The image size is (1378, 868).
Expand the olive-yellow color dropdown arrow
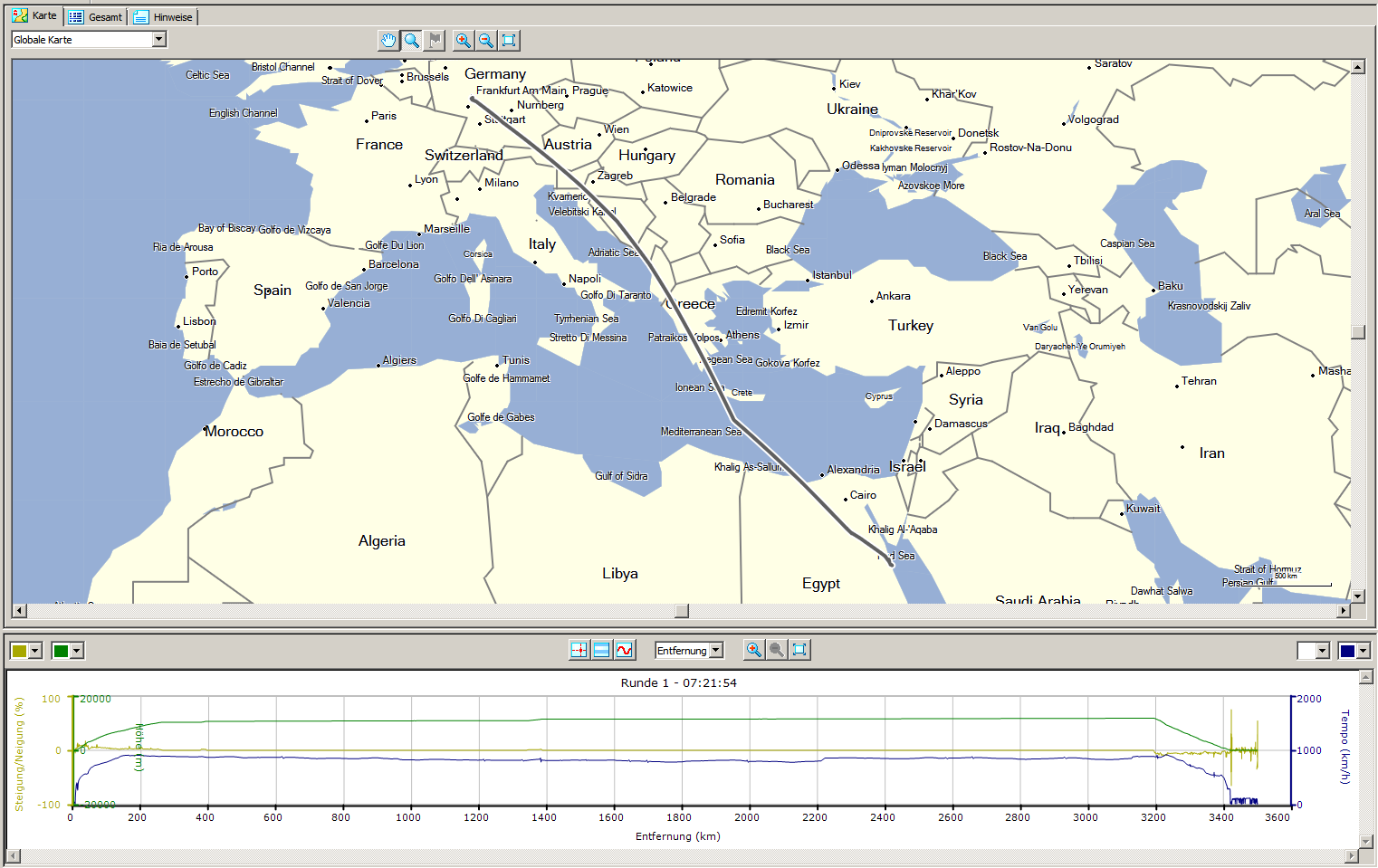coord(35,651)
